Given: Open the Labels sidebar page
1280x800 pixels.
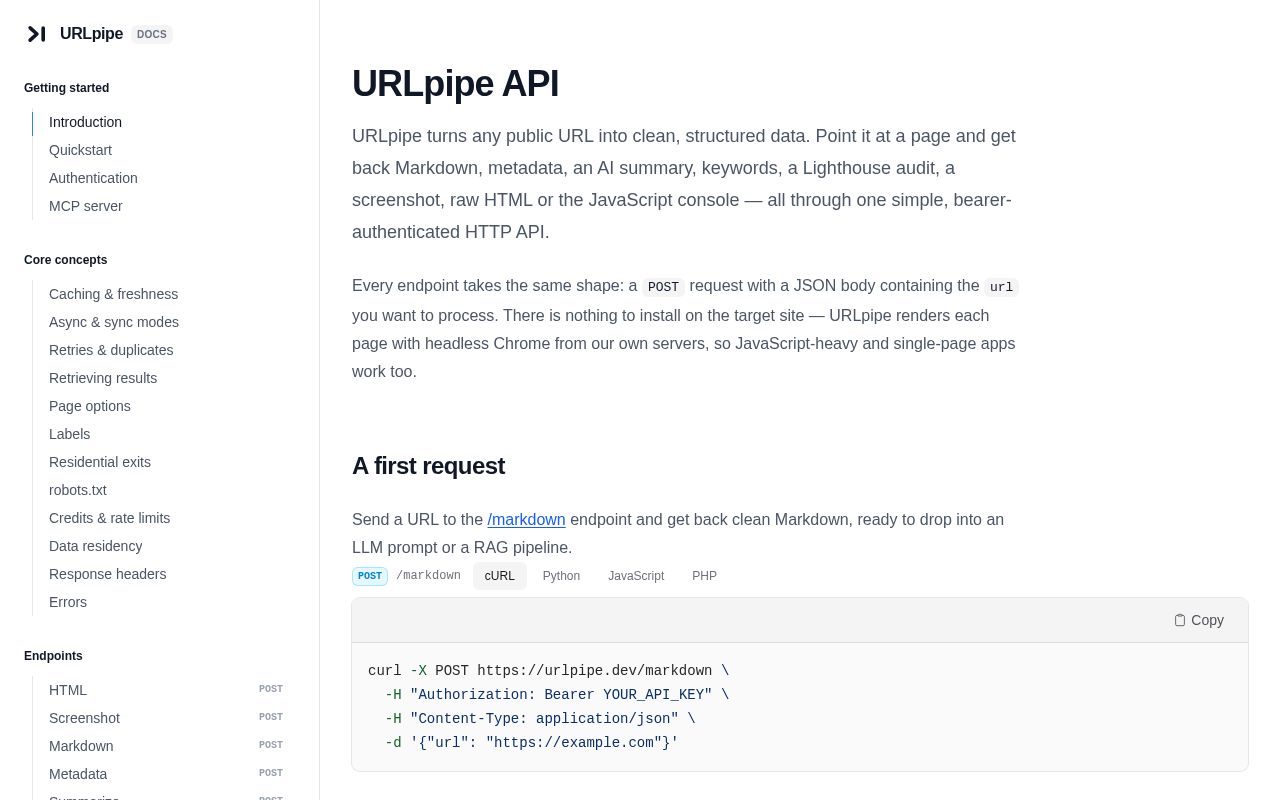Looking at the screenshot, I should click(x=69, y=434).
